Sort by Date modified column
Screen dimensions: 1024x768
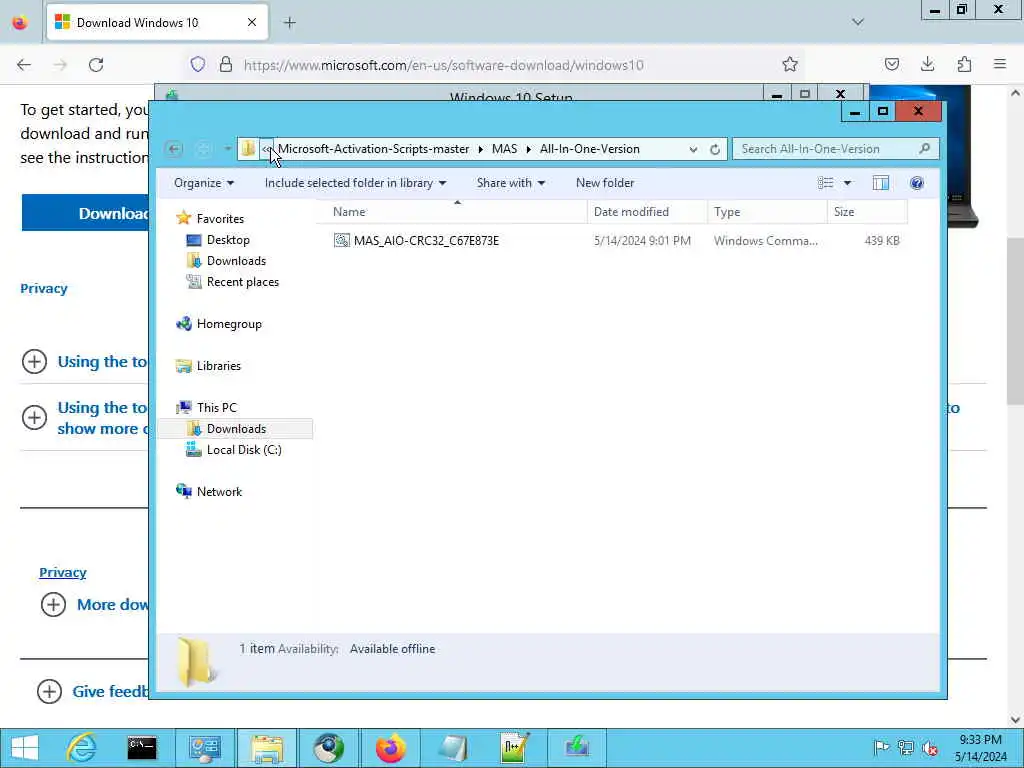tap(647, 212)
